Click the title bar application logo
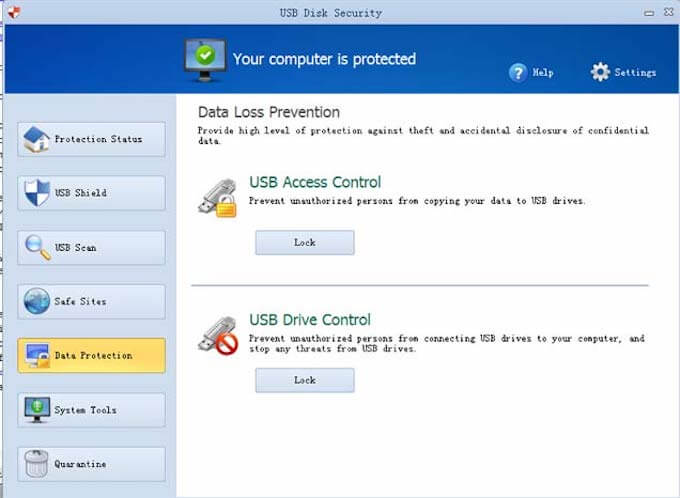The width and height of the screenshot is (680, 498). coord(15,11)
